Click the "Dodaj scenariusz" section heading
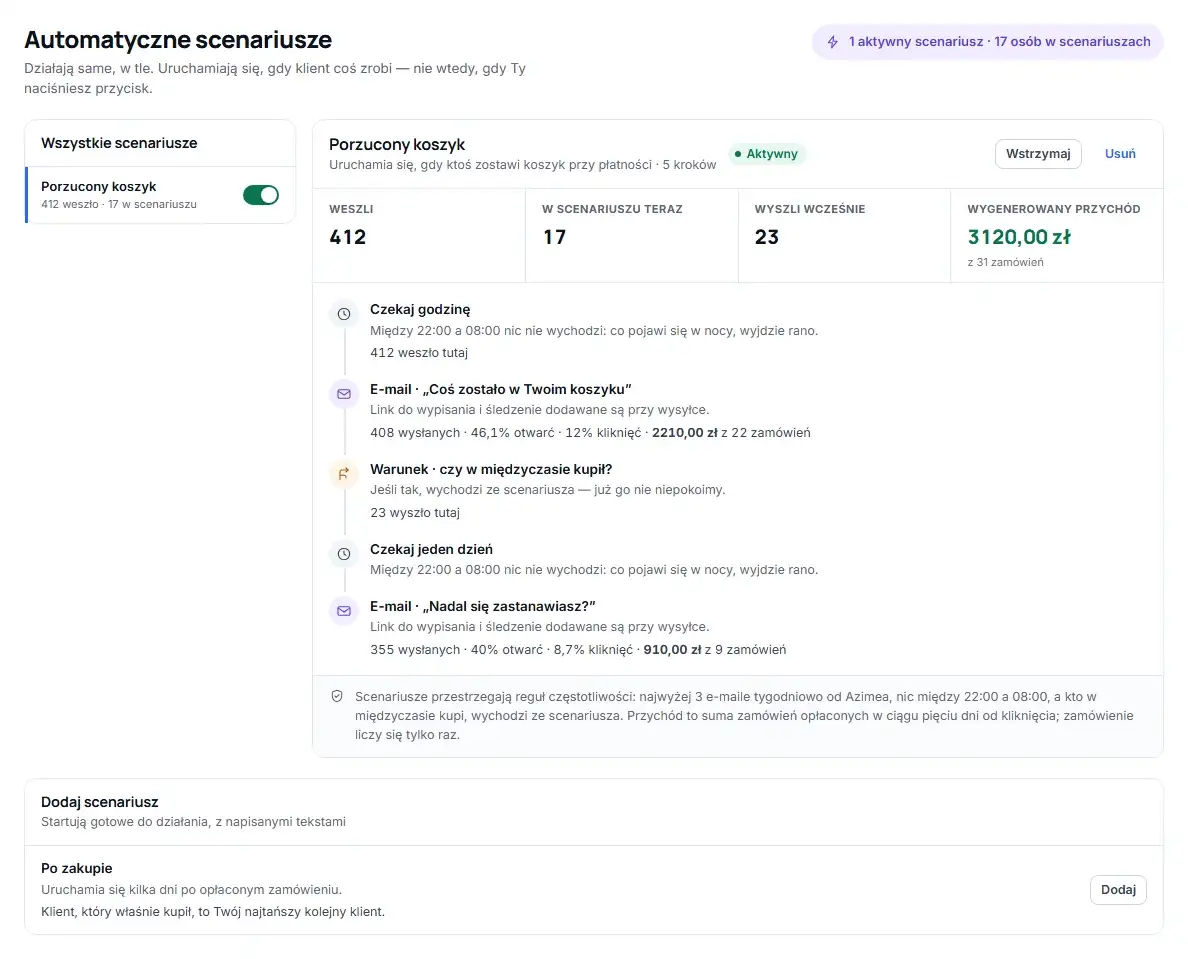The height and width of the screenshot is (959, 1188). point(100,801)
